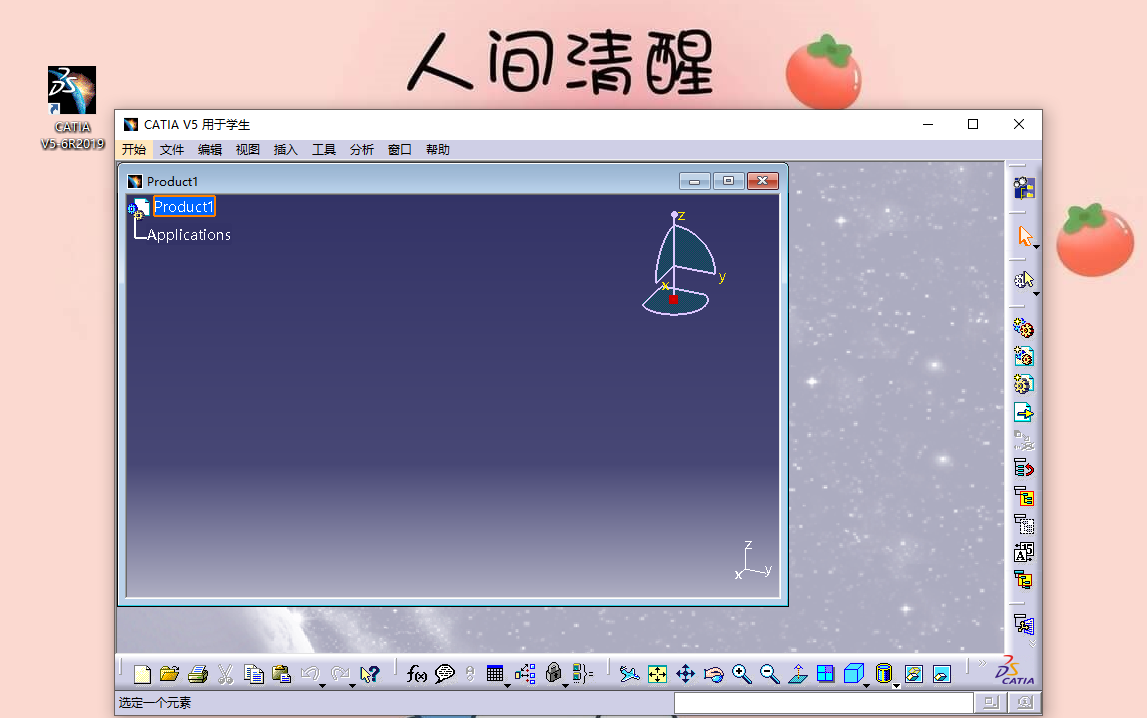Click the power input command field
The height and width of the screenshot is (718, 1147).
pos(824,703)
